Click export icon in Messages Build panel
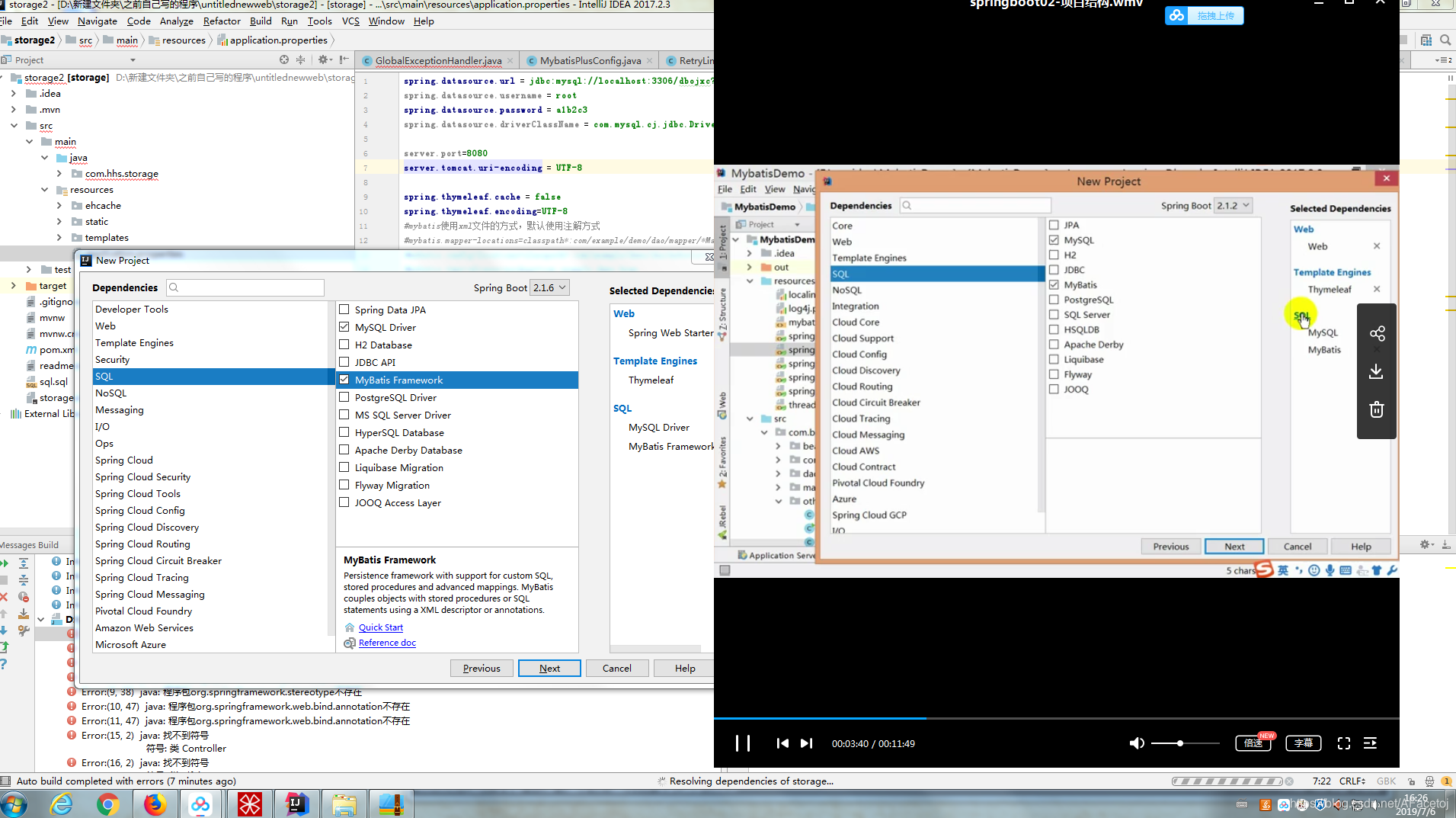This screenshot has width=1456, height=818. [4, 646]
